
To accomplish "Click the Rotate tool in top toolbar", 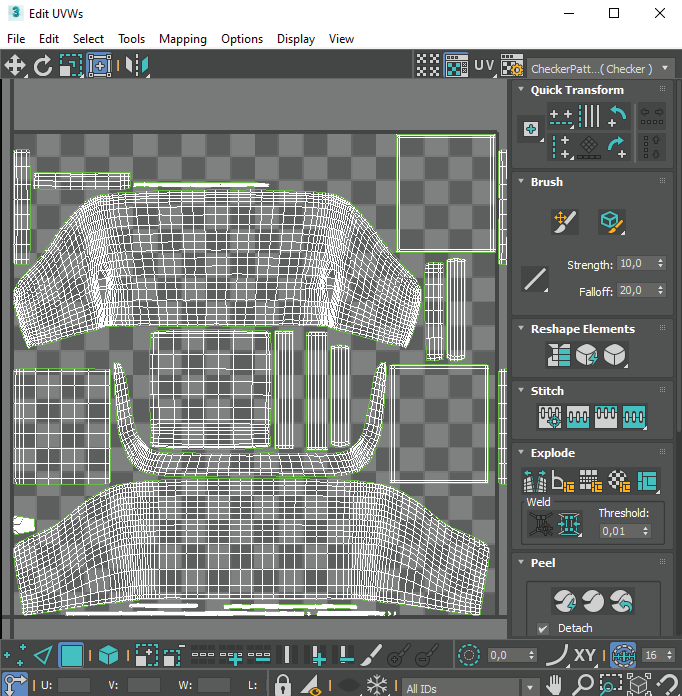I will tap(43, 66).
